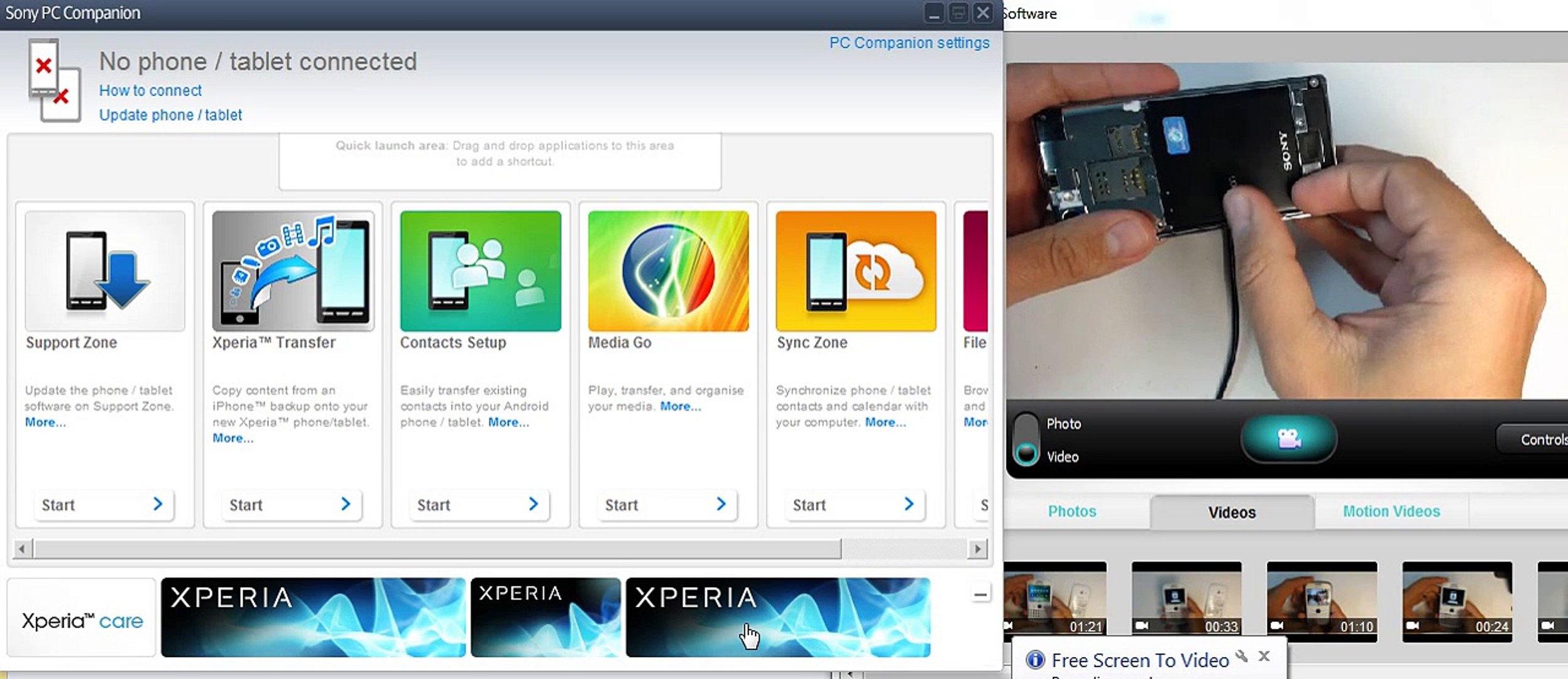Switch to the Photos tab
1568x679 pixels.
tap(1072, 511)
